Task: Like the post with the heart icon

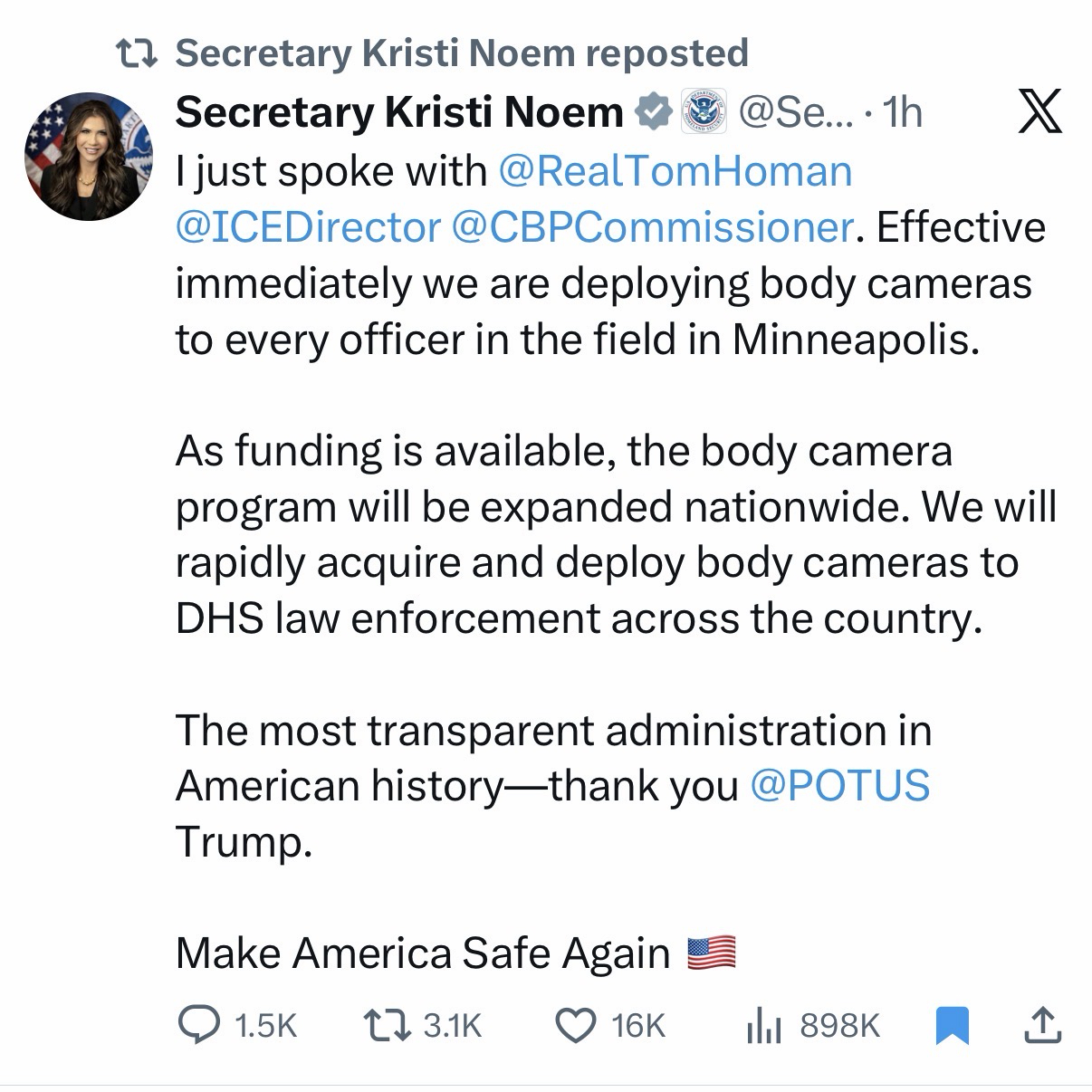Action: pyautogui.click(x=575, y=1025)
